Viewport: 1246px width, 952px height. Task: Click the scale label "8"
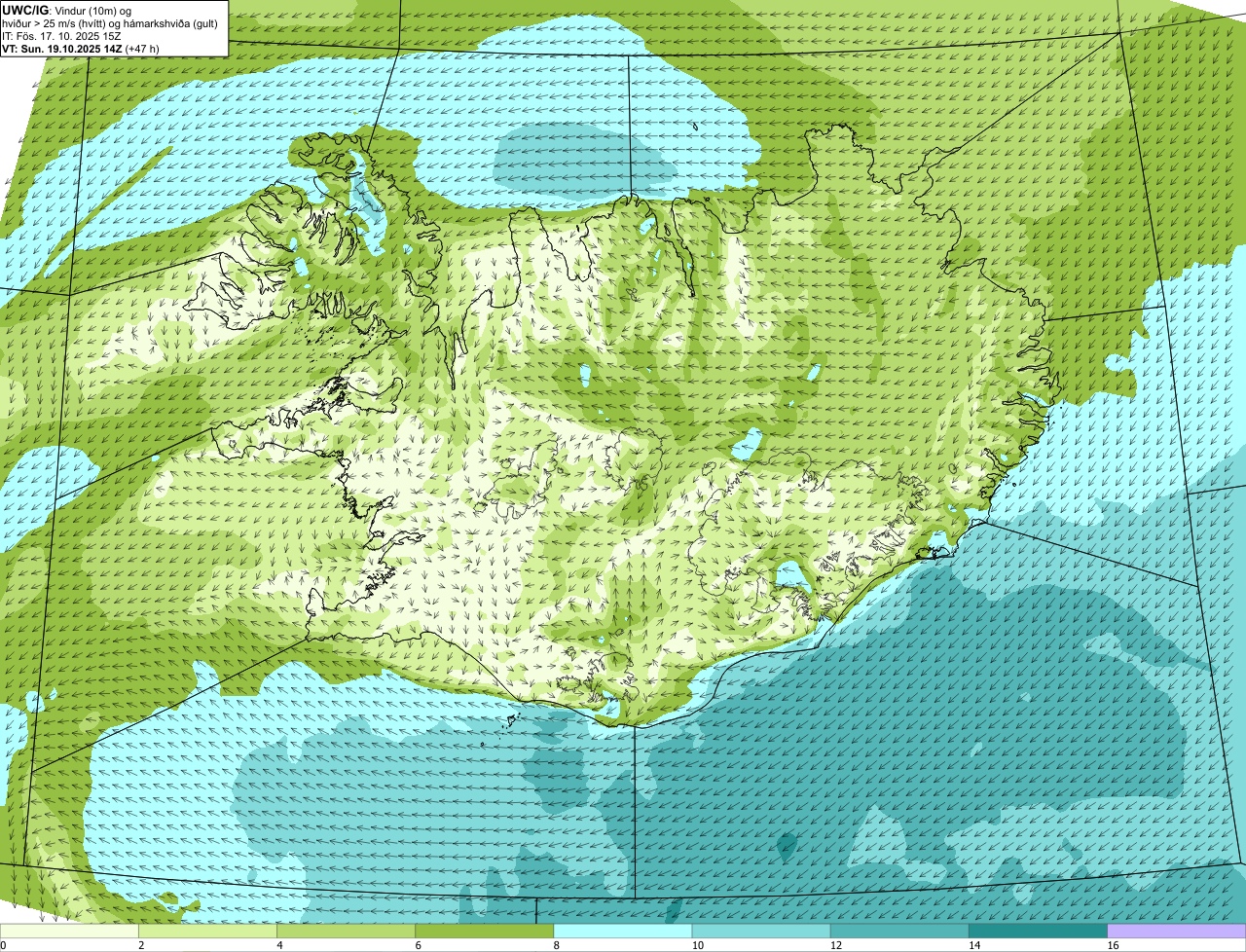556,945
